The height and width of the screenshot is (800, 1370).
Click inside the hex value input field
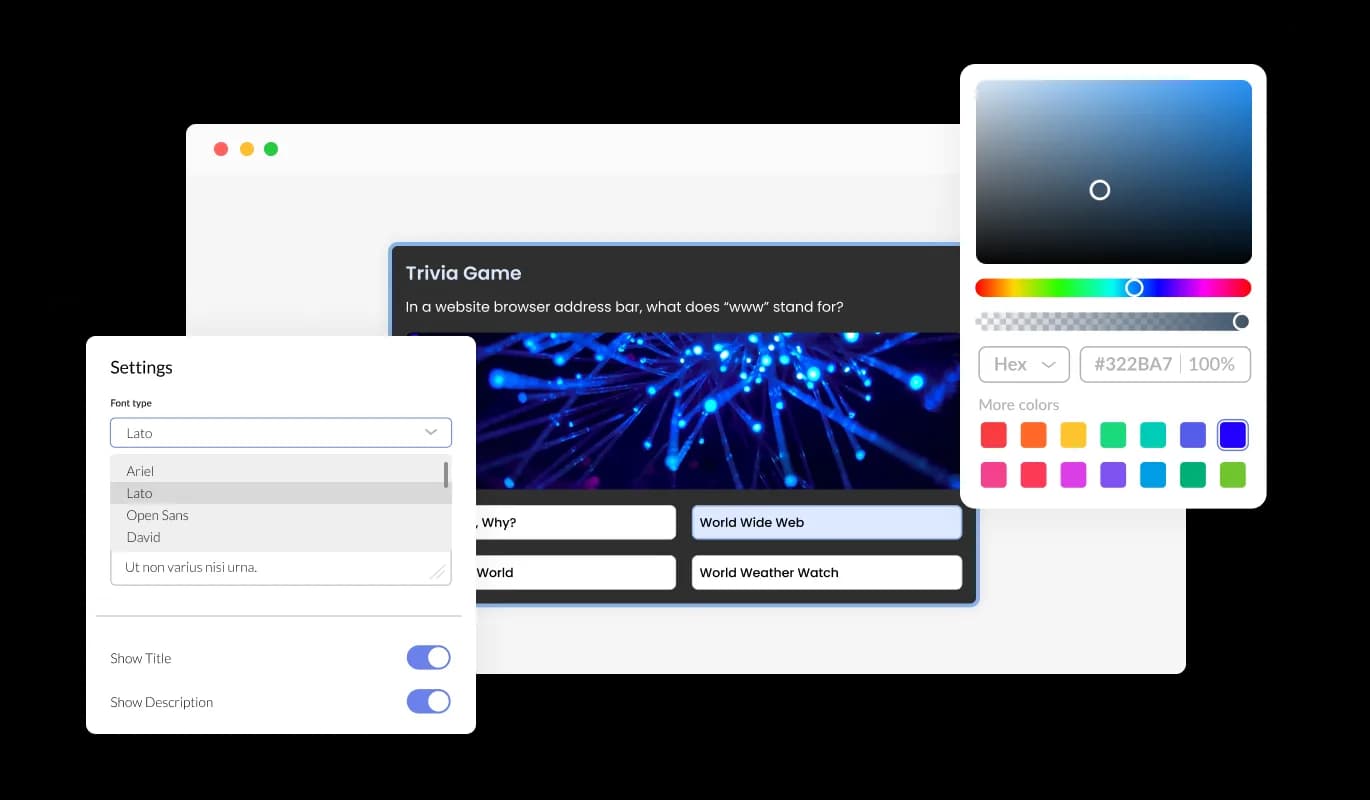click(x=1165, y=364)
